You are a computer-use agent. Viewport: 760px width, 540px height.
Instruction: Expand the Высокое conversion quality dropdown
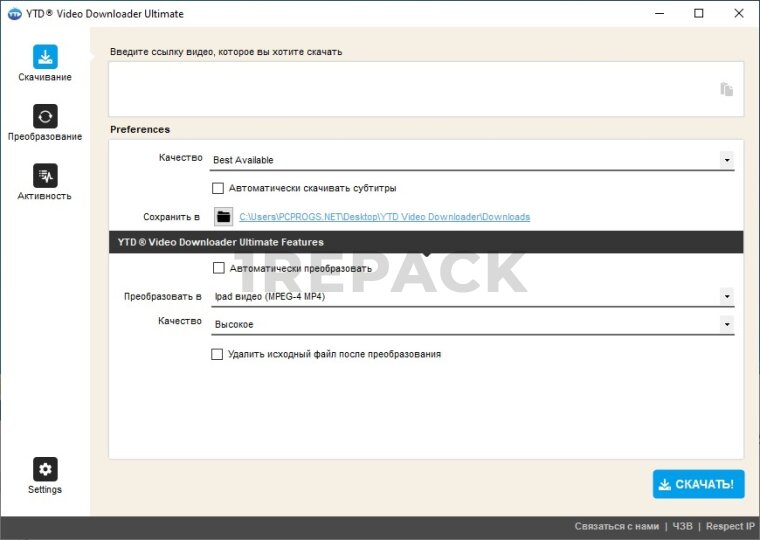[726, 325]
